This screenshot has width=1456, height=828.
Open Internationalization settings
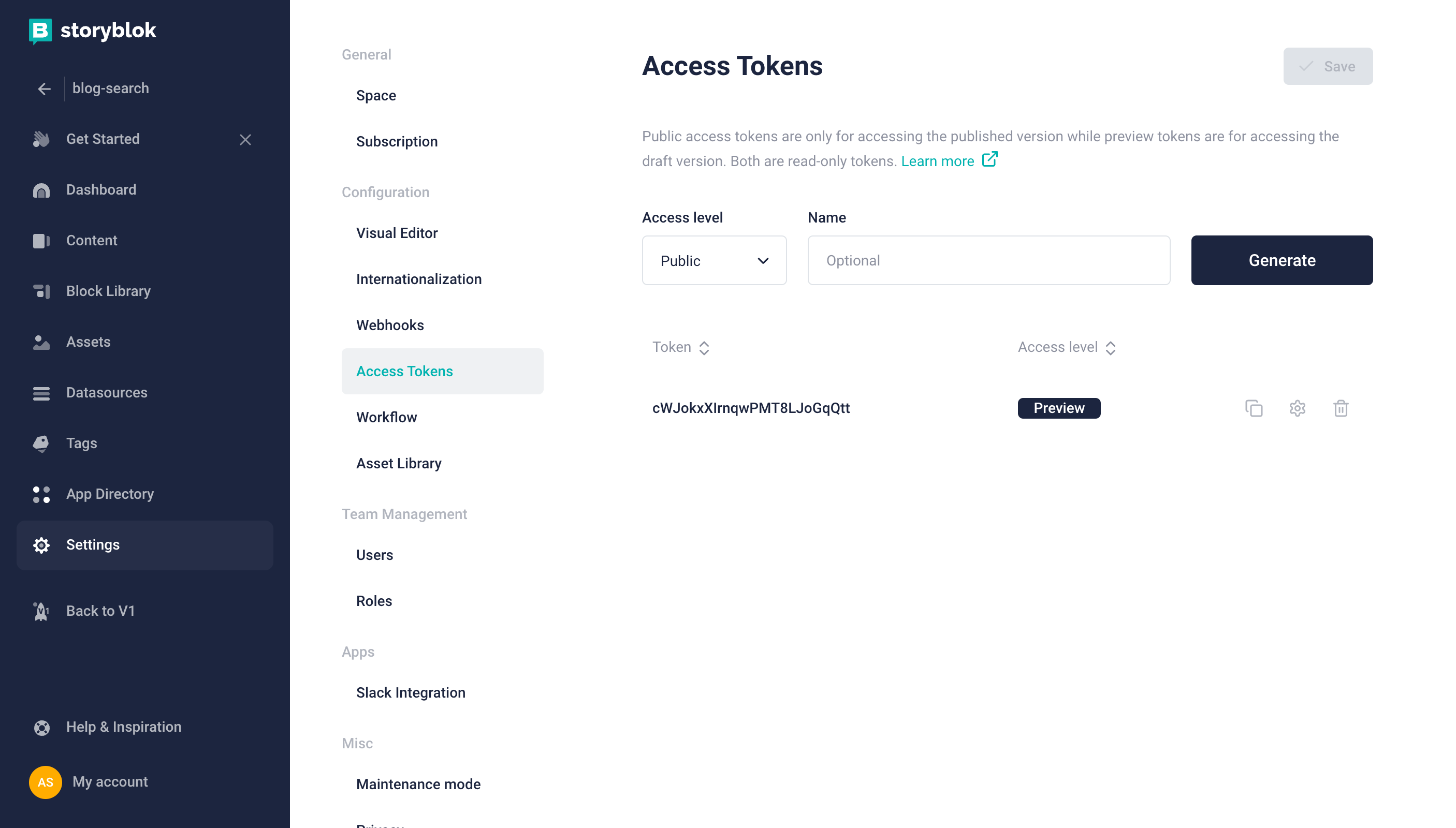pyautogui.click(x=419, y=279)
